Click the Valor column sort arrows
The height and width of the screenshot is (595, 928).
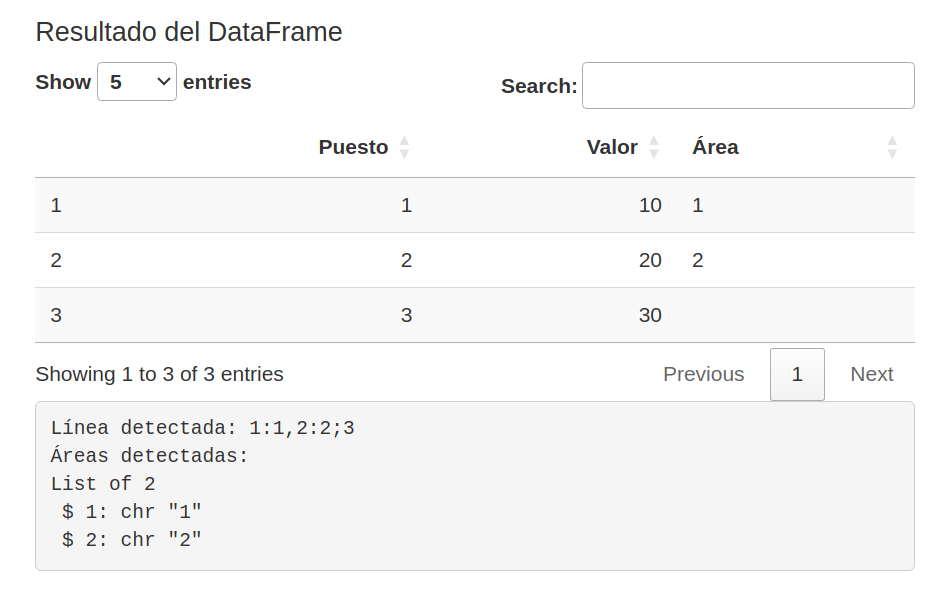tap(654, 148)
